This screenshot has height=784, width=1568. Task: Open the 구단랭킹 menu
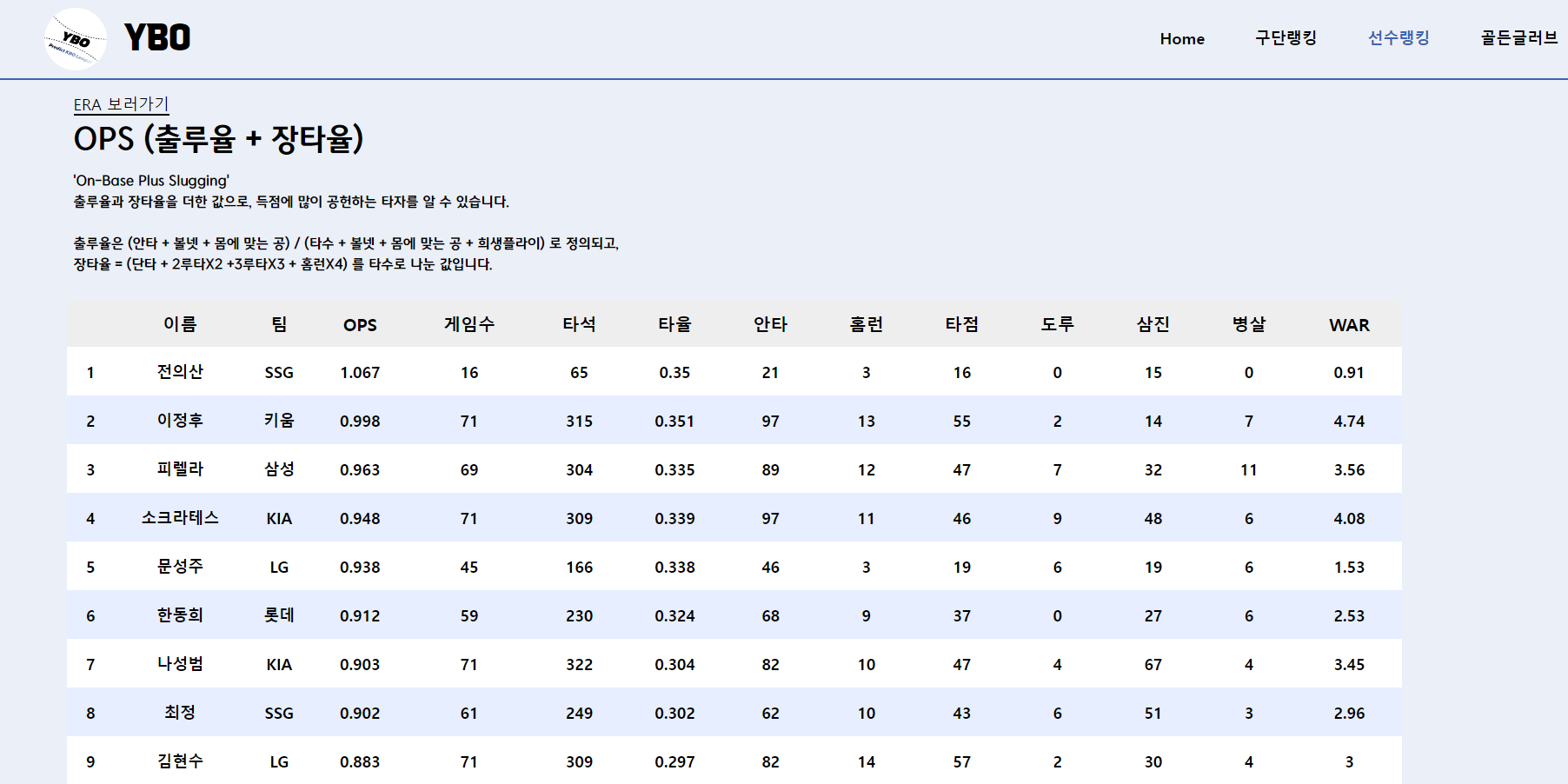tap(1286, 38)
